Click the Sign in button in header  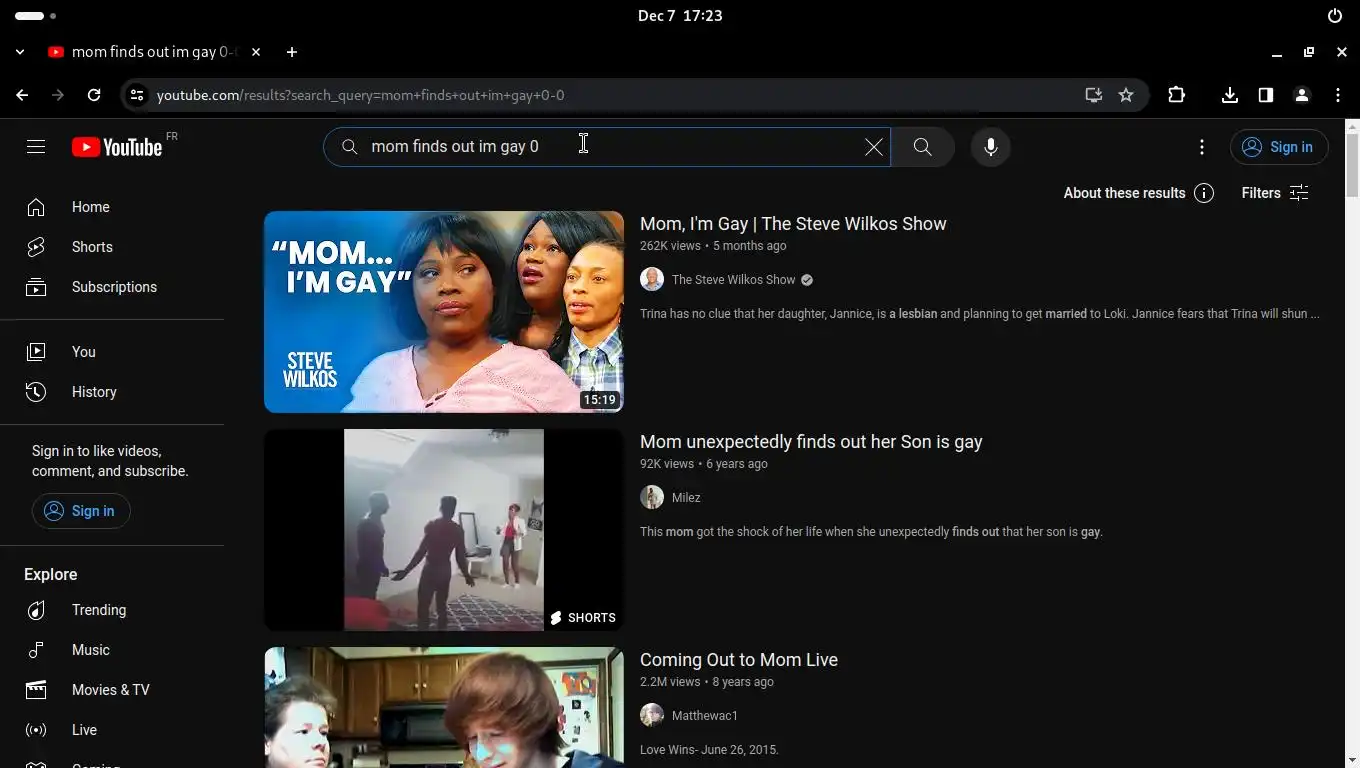click(1278, 147)
